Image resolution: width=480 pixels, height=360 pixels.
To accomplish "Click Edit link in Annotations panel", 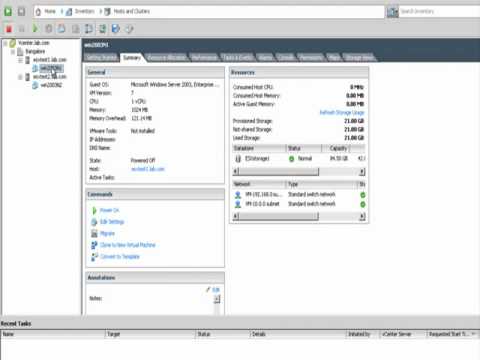I will (216, 290).
